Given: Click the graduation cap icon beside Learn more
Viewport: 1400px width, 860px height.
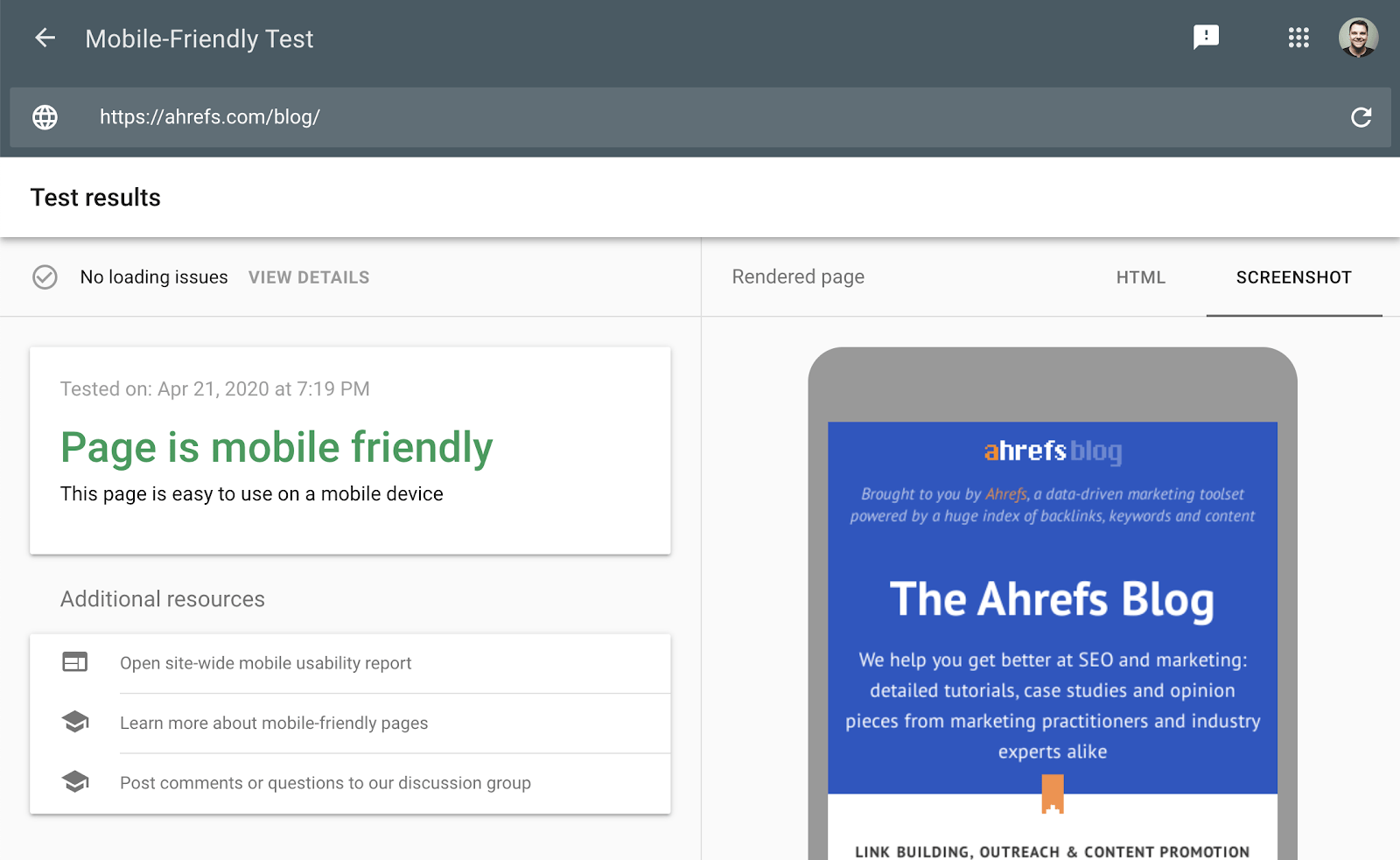Looking at the screenshot, I should point(76,723).
